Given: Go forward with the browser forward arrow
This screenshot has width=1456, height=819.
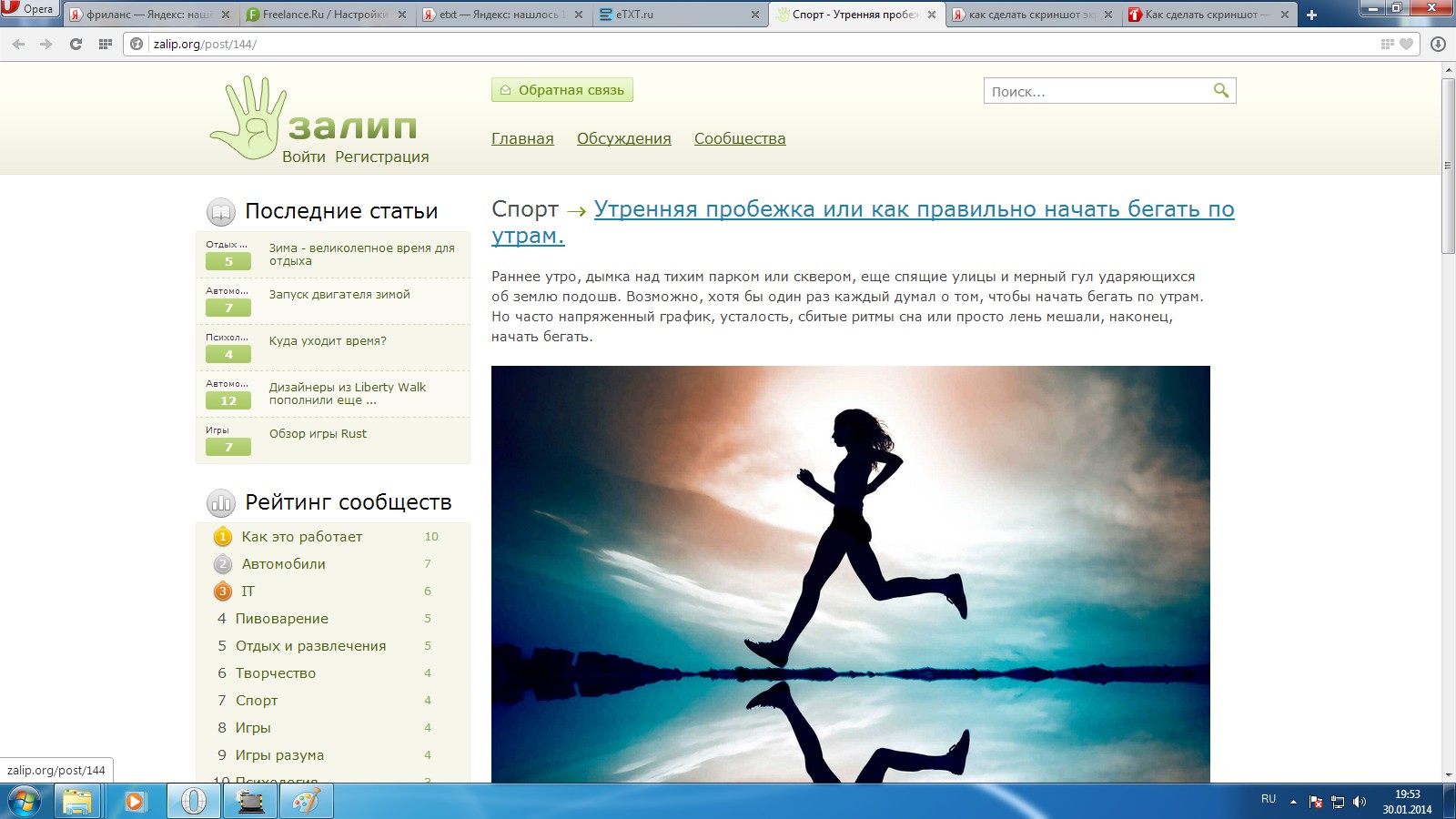Looking at the screenshot, I should pyautogui.click(x=45, y=44).
